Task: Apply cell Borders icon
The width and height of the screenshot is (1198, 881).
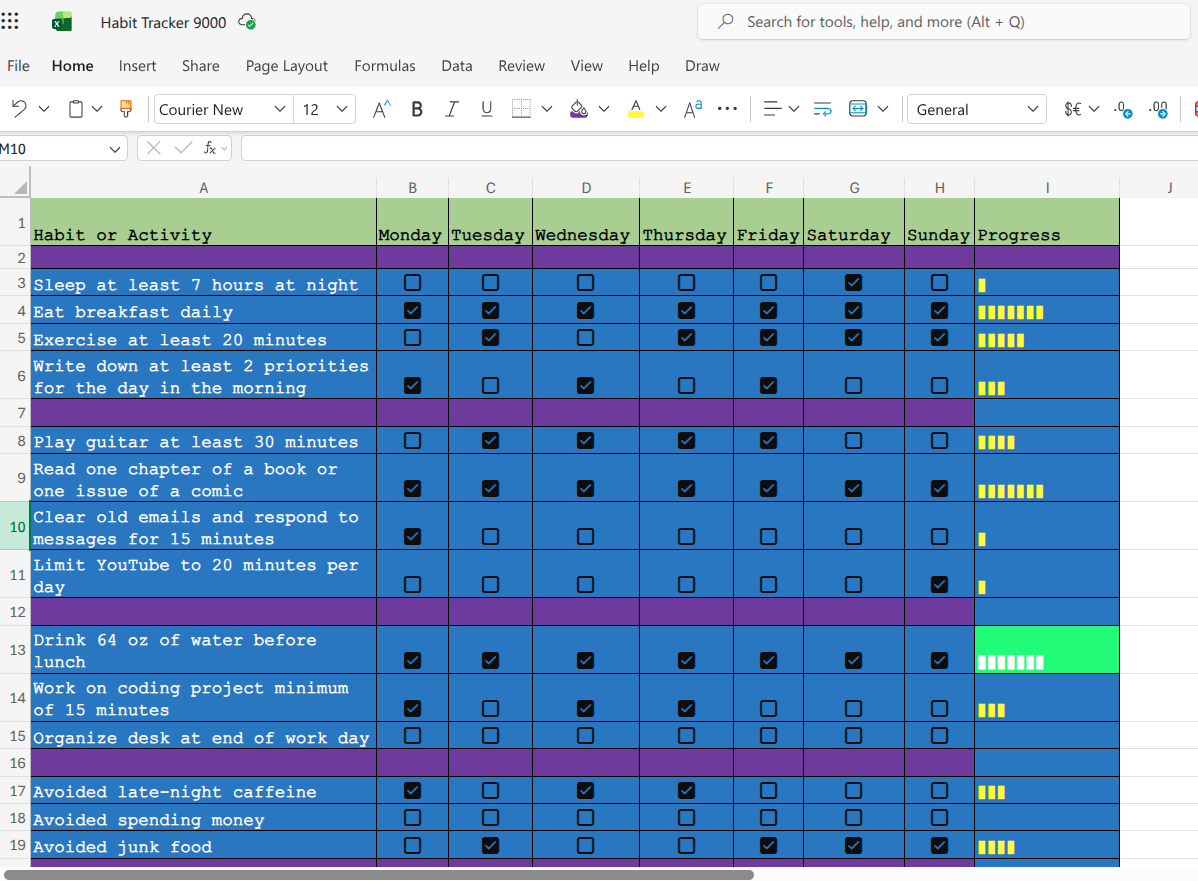Action: pos(521,109)
